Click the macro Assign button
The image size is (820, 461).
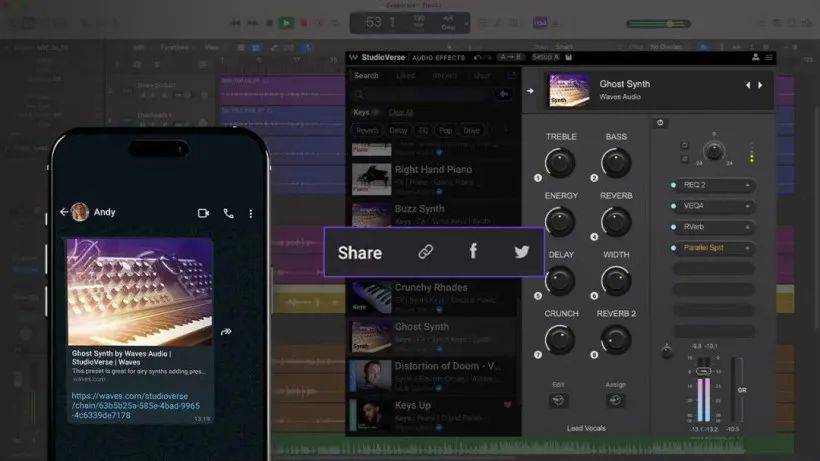point(616,400)
